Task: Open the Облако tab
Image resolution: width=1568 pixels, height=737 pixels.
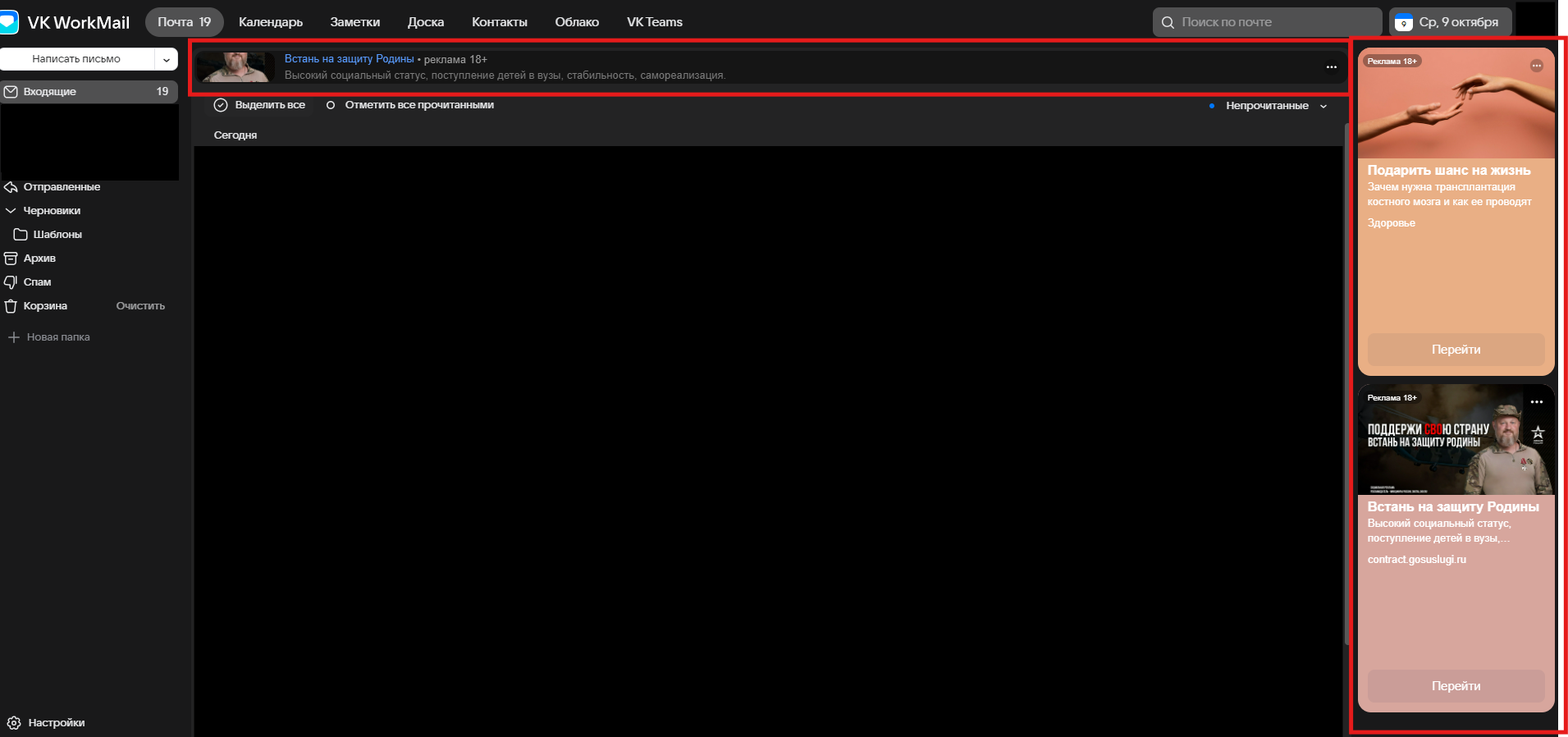Action: pyautogui.click(x=577, y=22)
